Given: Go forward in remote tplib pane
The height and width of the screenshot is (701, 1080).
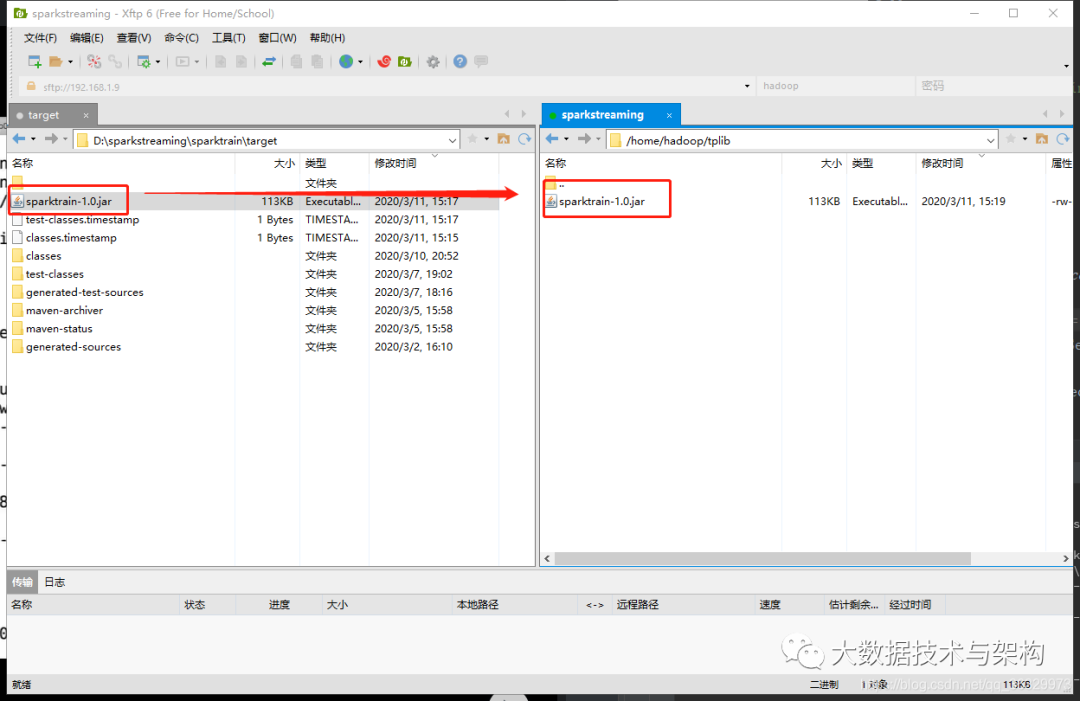Looking at the screenshot, I should [584, 139].
